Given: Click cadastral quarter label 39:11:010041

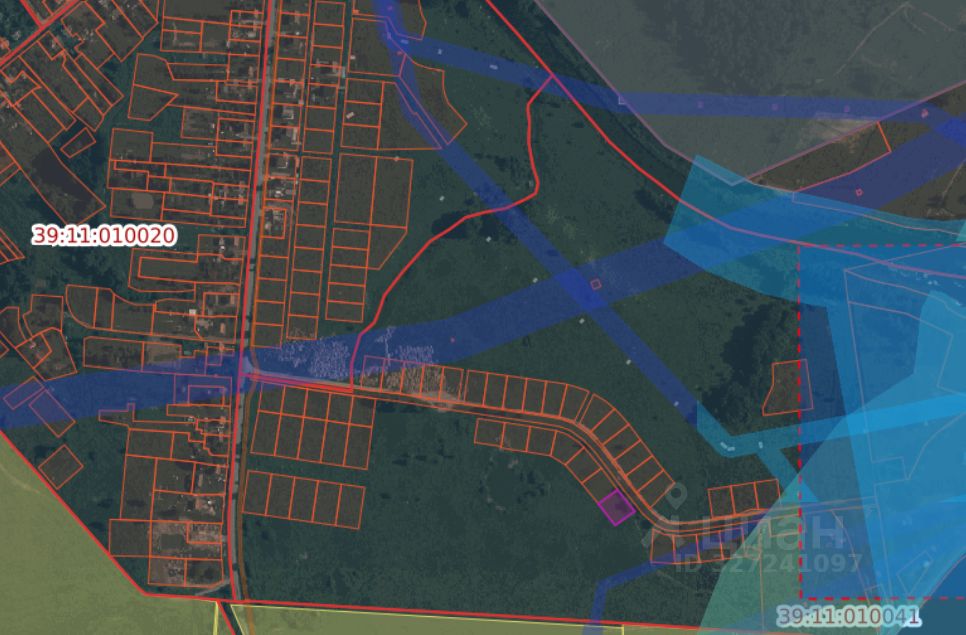Looking at the screenshot, I should click(x=848, y=615).
